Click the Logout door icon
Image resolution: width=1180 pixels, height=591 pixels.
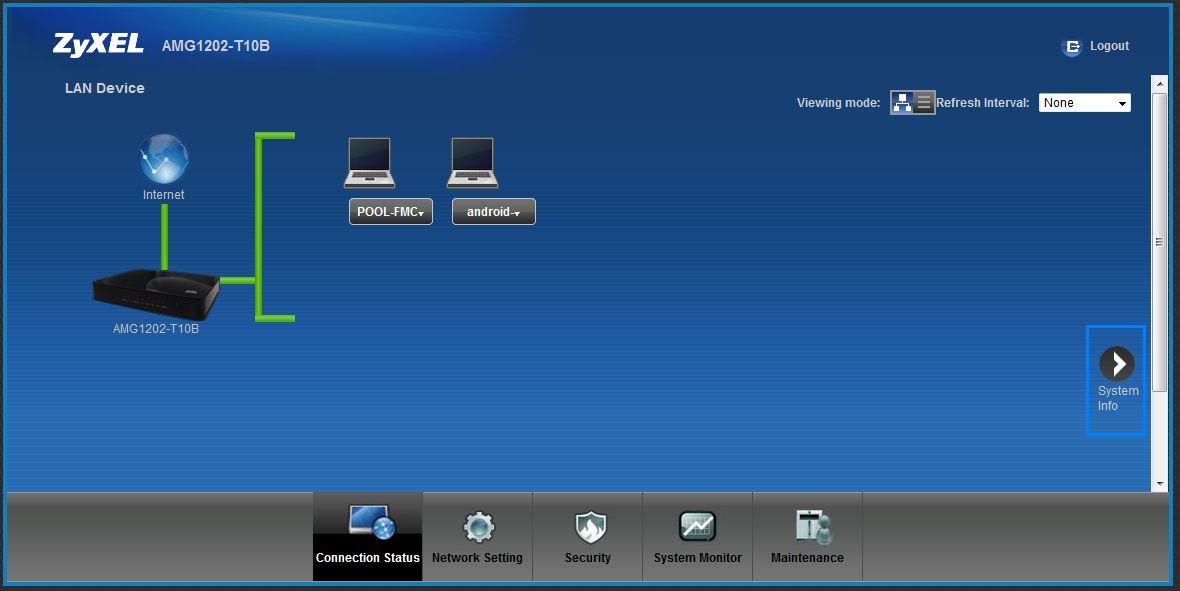click(1072, 47)
